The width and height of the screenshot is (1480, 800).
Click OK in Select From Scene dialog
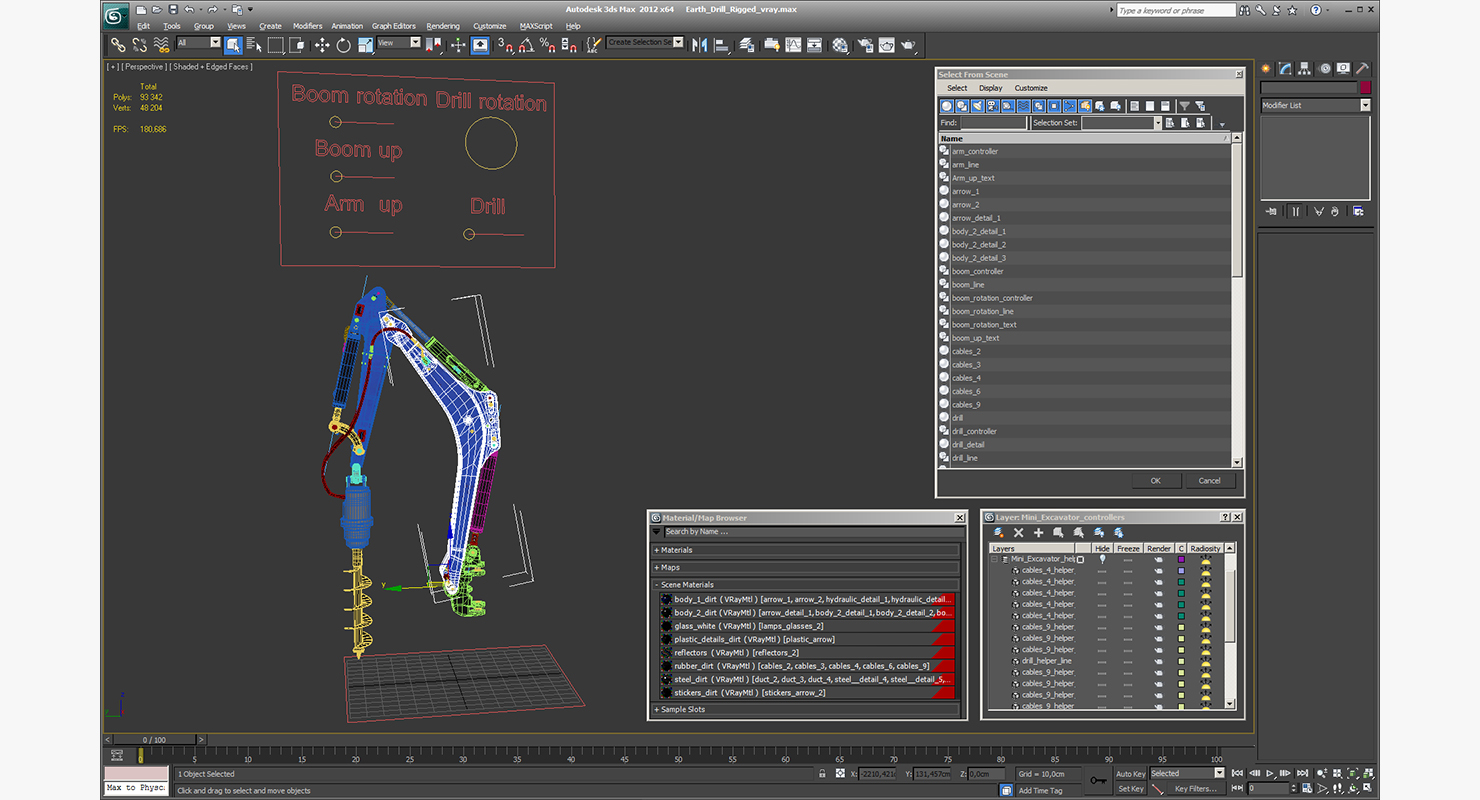(x=1155, y=480)
